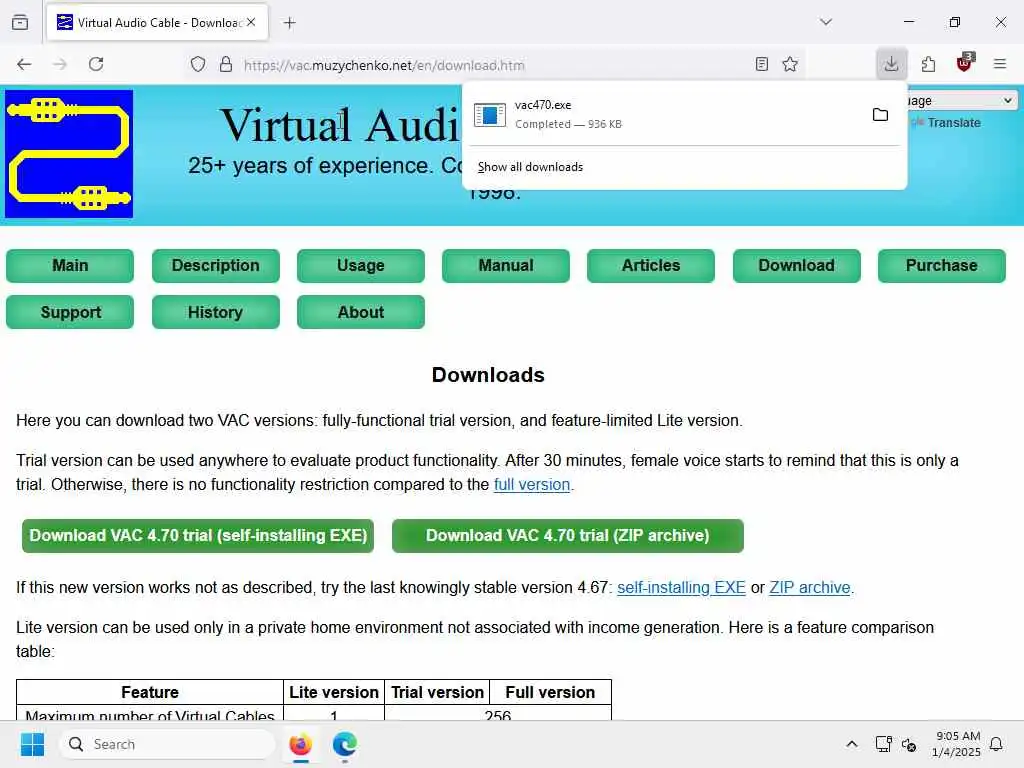This screenshot has width=1024, height=768.
Task: Select the Virtual Audio Cable browser tab
Action: (x=157, y=23)
